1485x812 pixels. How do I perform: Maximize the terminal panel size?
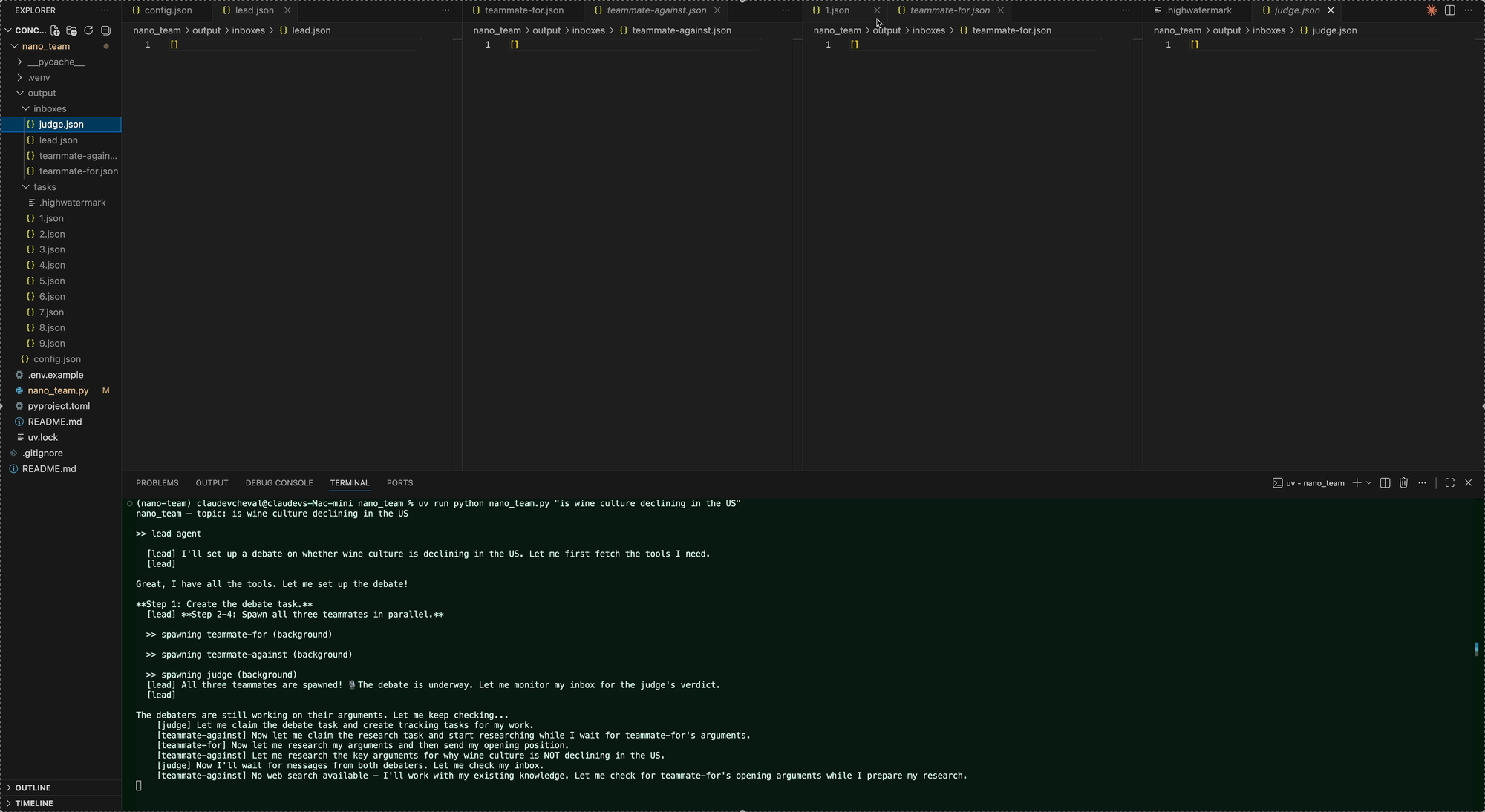[1449, 482]
